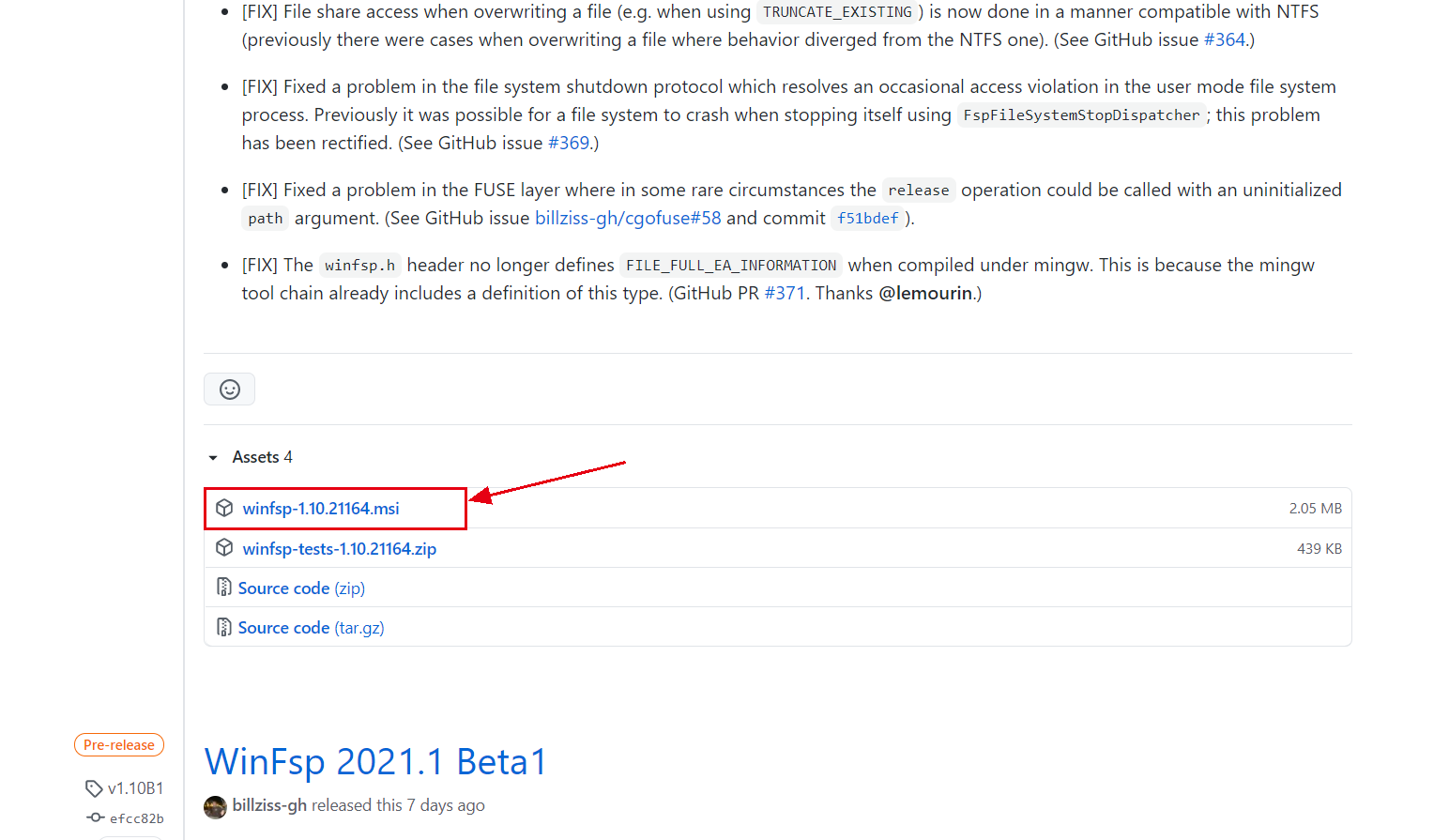This screenshot has width=1449, height=840.
Task: Click the package icon beside winfsp-tests zip
Action: point(224,547)
